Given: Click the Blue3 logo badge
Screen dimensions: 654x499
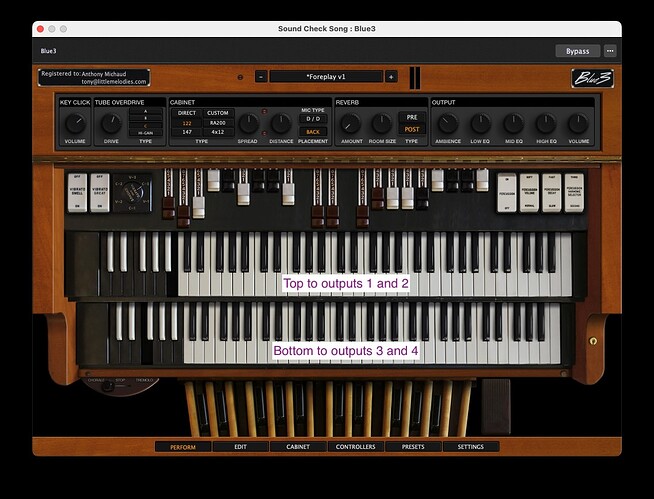Looking at the screenshot, I should click(592, 78).
